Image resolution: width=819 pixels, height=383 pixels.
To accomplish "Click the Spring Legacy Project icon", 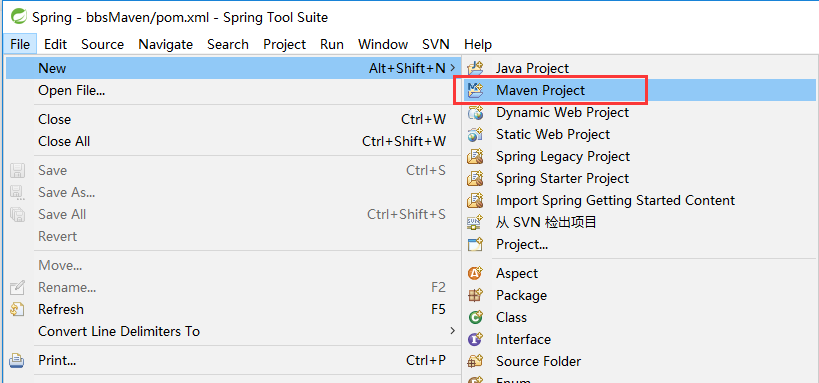I will (475, 156).
